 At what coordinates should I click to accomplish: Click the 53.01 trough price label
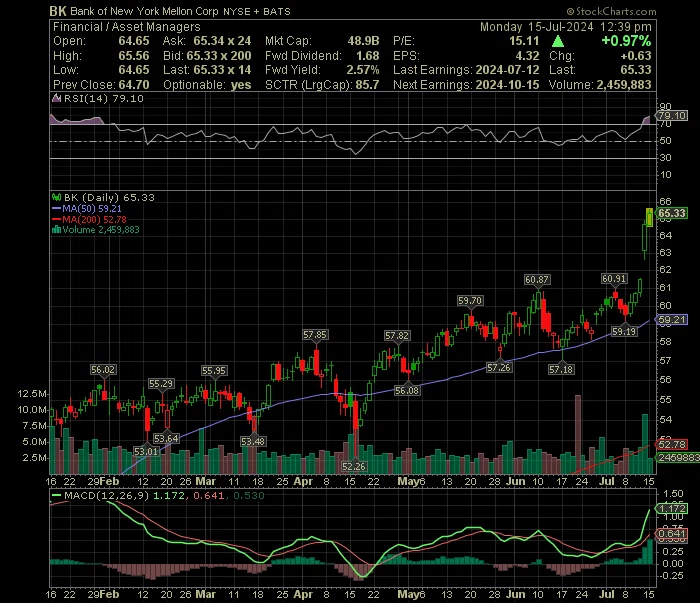coord(146,452)
